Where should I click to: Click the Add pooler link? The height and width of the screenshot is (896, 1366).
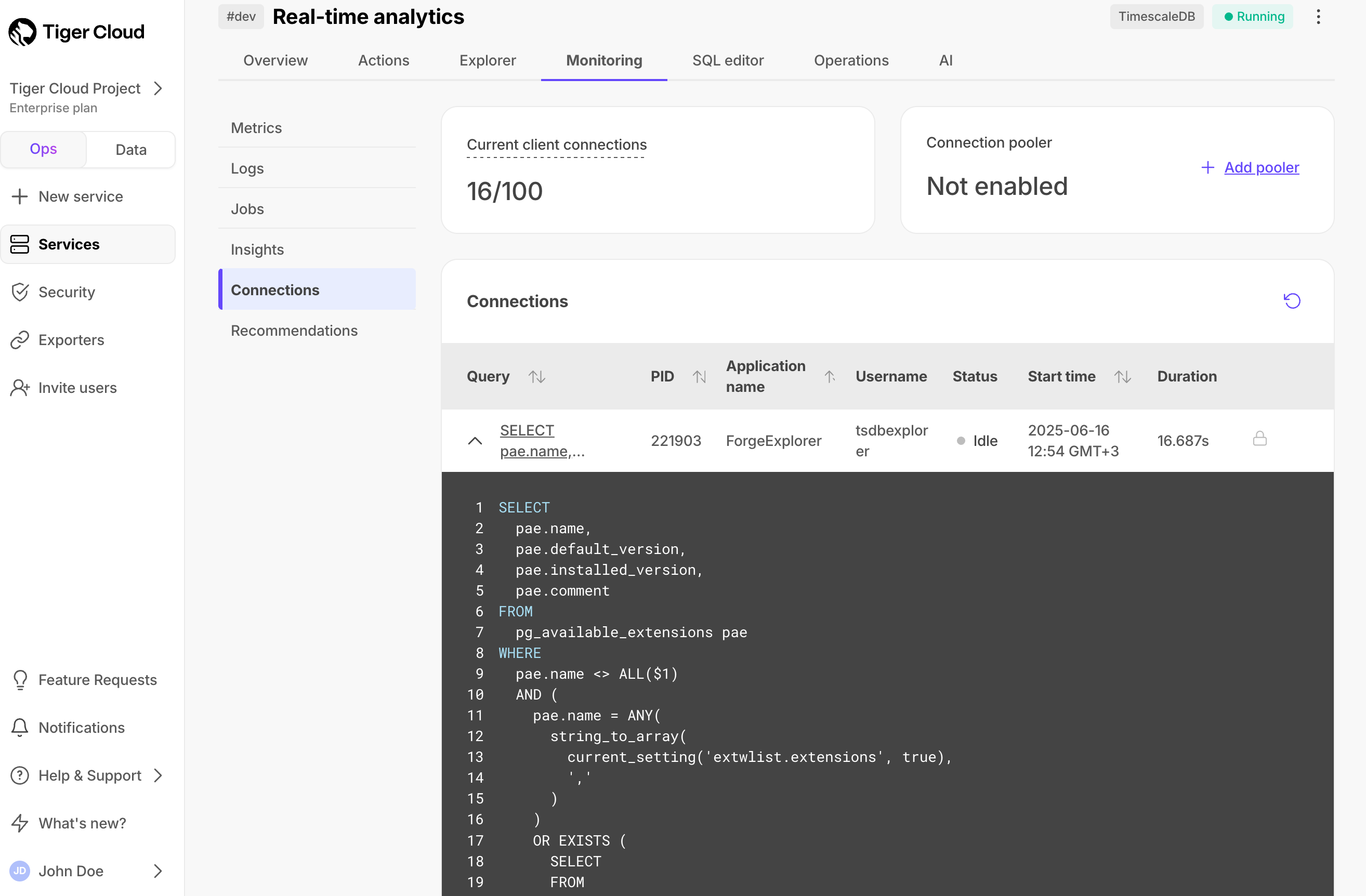tap(1261, 167)
